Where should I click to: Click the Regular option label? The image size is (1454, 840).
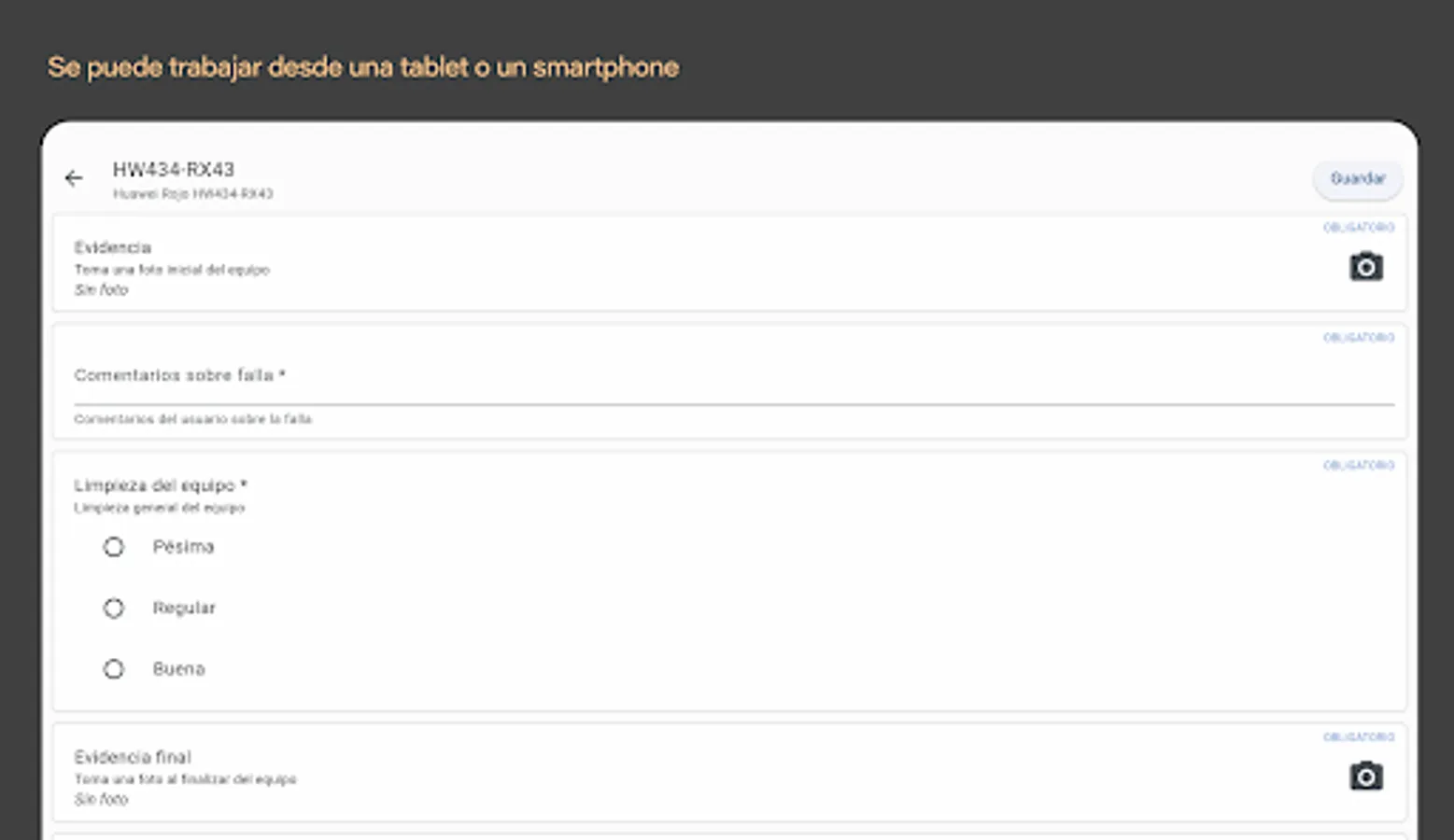(184, 609)
